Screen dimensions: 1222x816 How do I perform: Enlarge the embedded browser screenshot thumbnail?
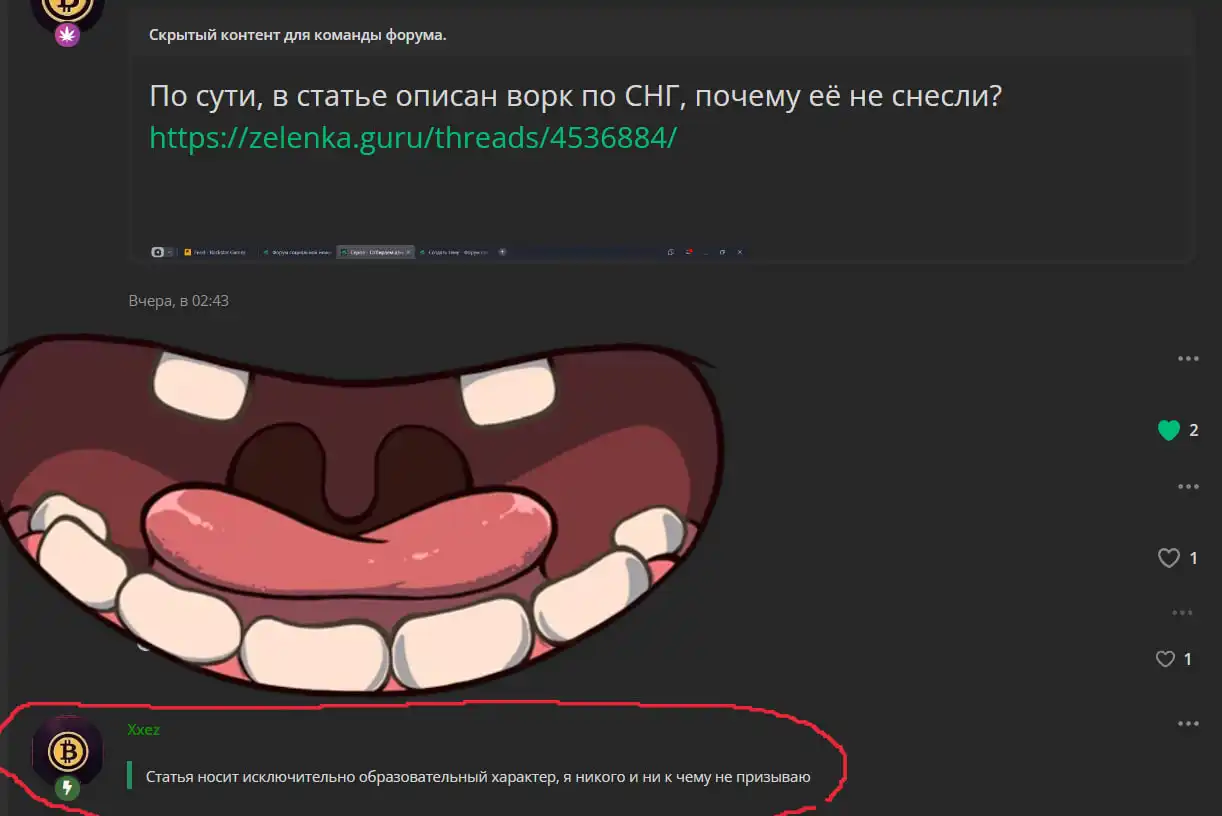click(x=448, y=252)
